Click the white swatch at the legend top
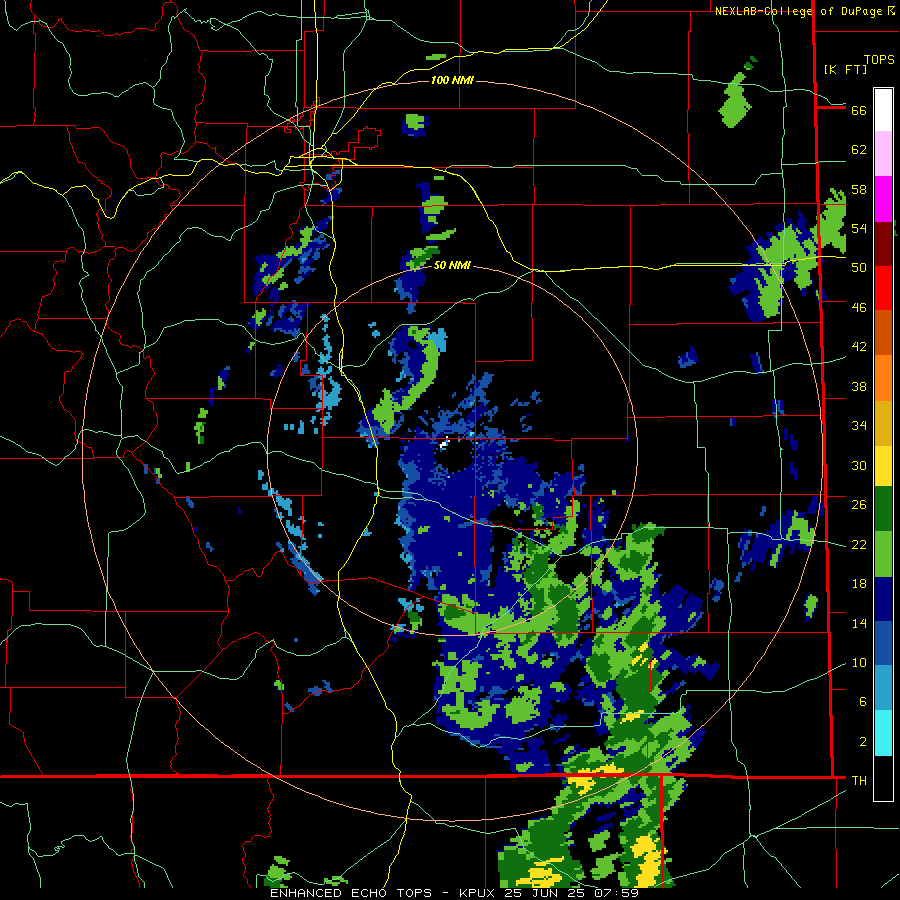 coord(883,110)
